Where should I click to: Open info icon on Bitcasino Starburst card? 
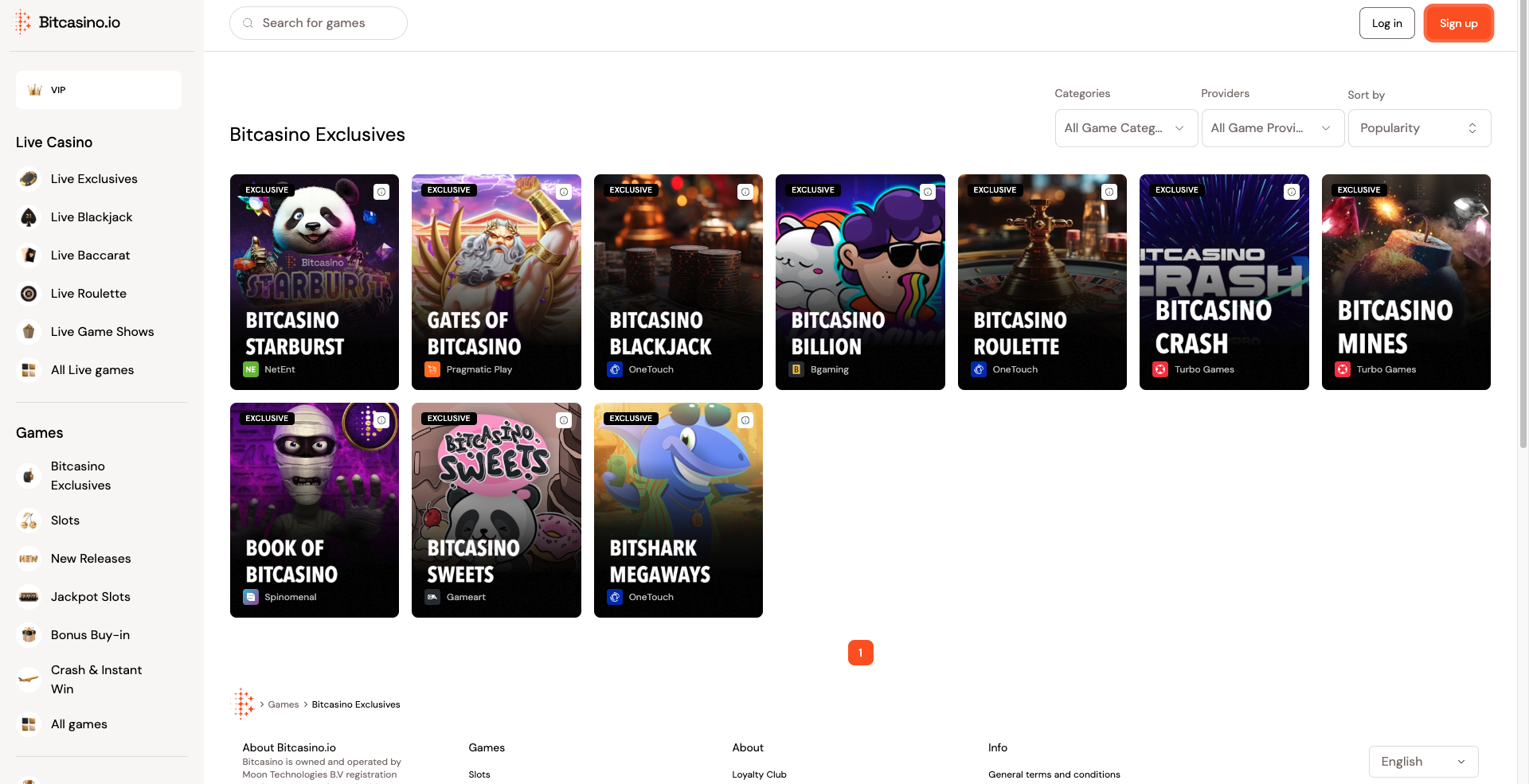pos(381,192)
